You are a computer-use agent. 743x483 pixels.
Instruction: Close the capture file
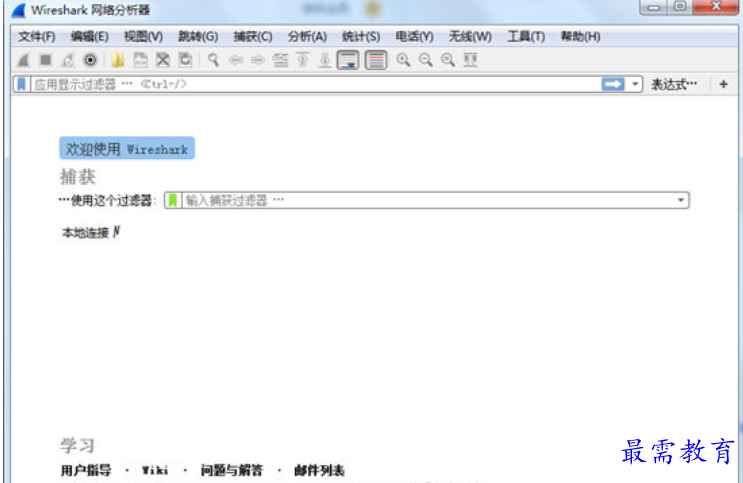tap(163, 60)
